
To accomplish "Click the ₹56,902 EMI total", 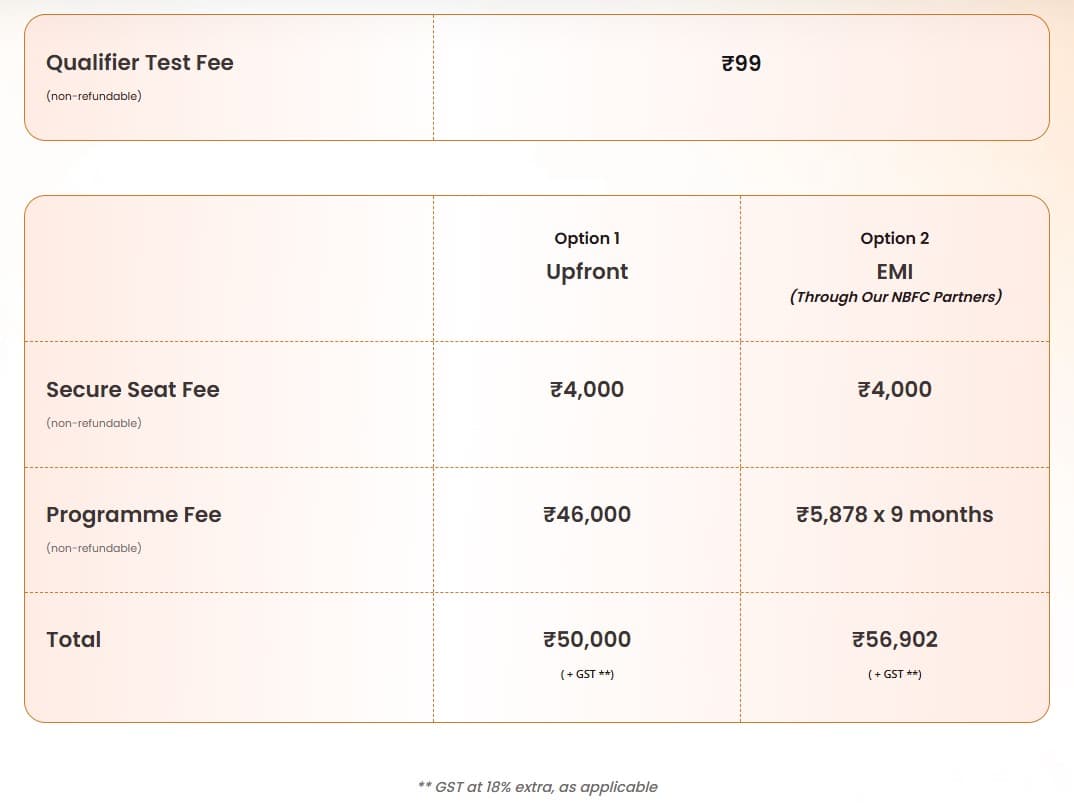I will tap(894, 639).
